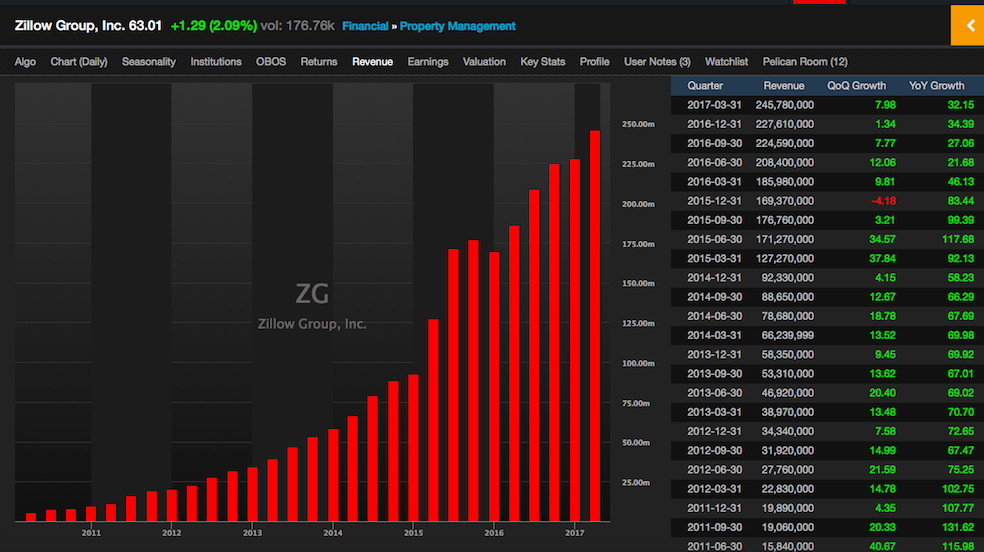Click the 20.40 QoQ growth value
984x552 pixels.
pos(882,393)
